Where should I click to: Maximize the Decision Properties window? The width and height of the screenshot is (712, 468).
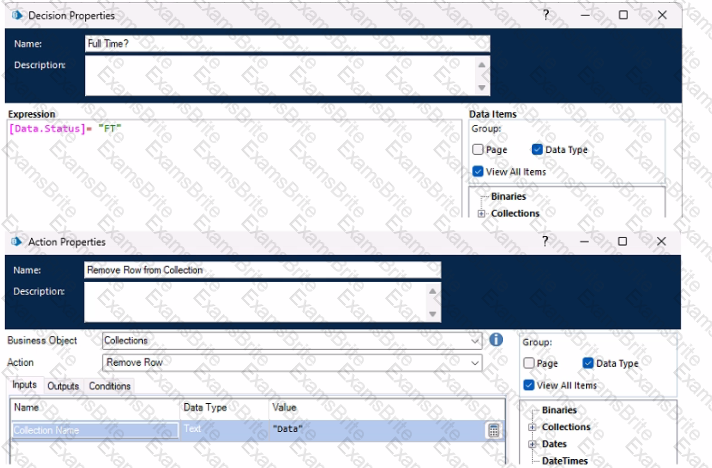click(623, 16)
